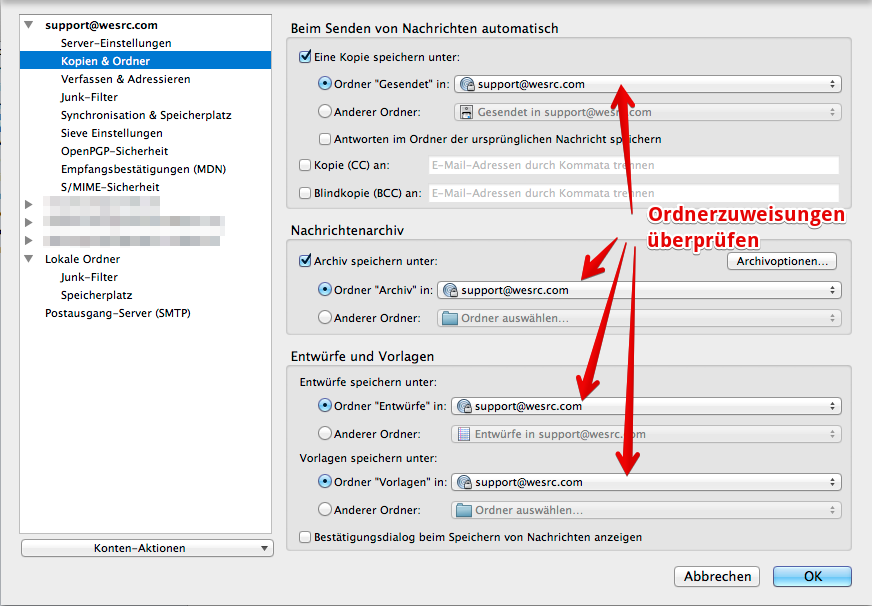
Task: Open Junk-Filter under Lokale Ordner
Action: click(89, 277)
